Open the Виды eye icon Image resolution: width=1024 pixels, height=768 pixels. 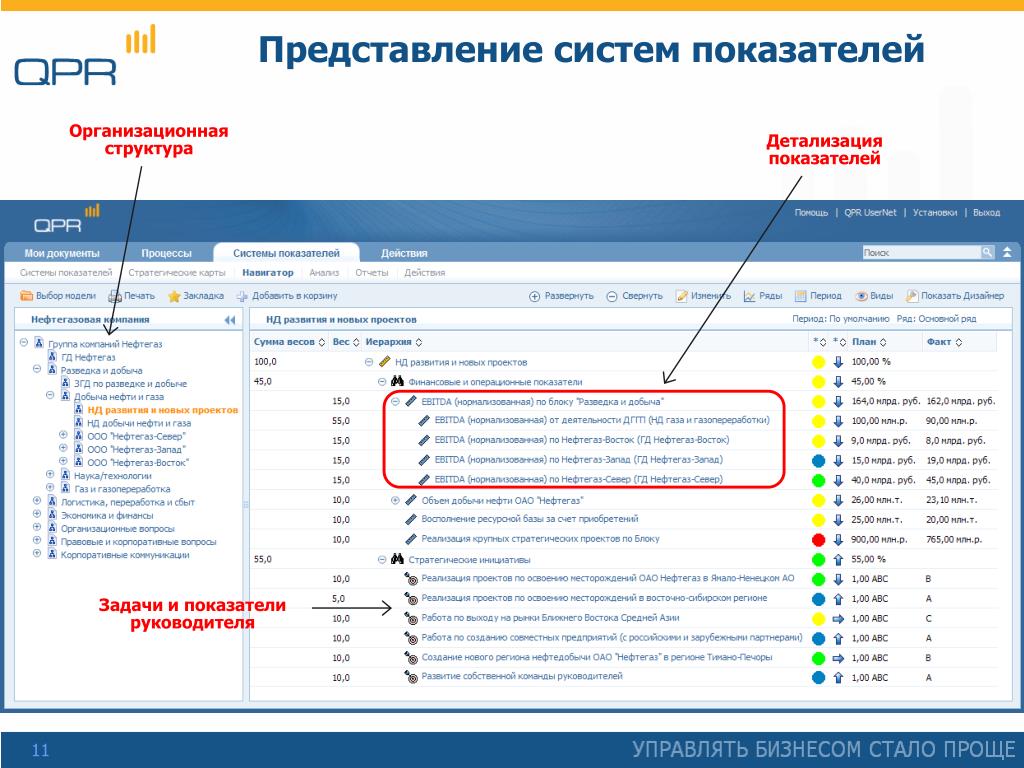pos(861,296)
